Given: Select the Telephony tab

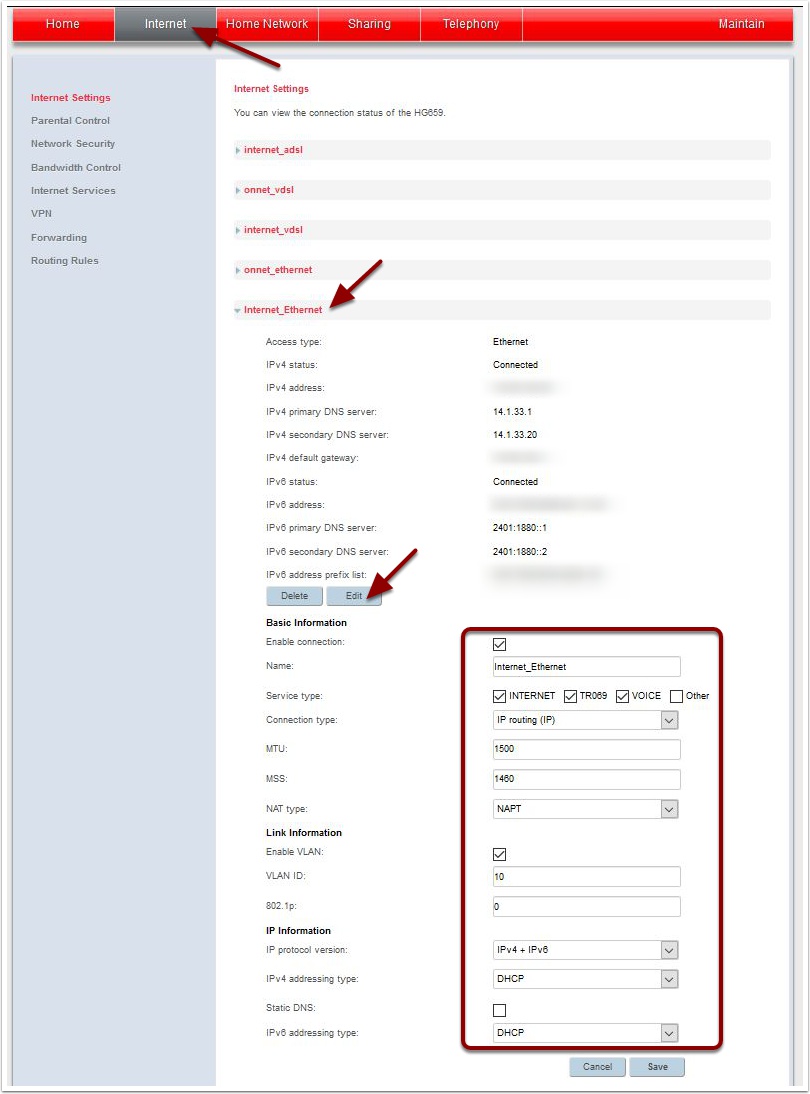Looking at the screenshot, I should (x=471, y=24).
